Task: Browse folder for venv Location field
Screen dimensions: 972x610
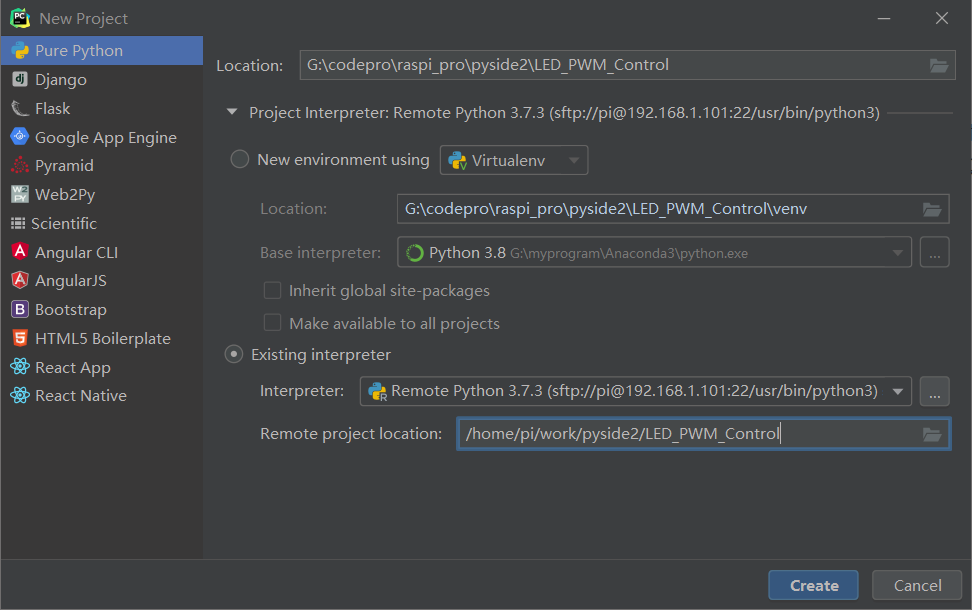Action: pyautogui.click(x=932, y=210)
